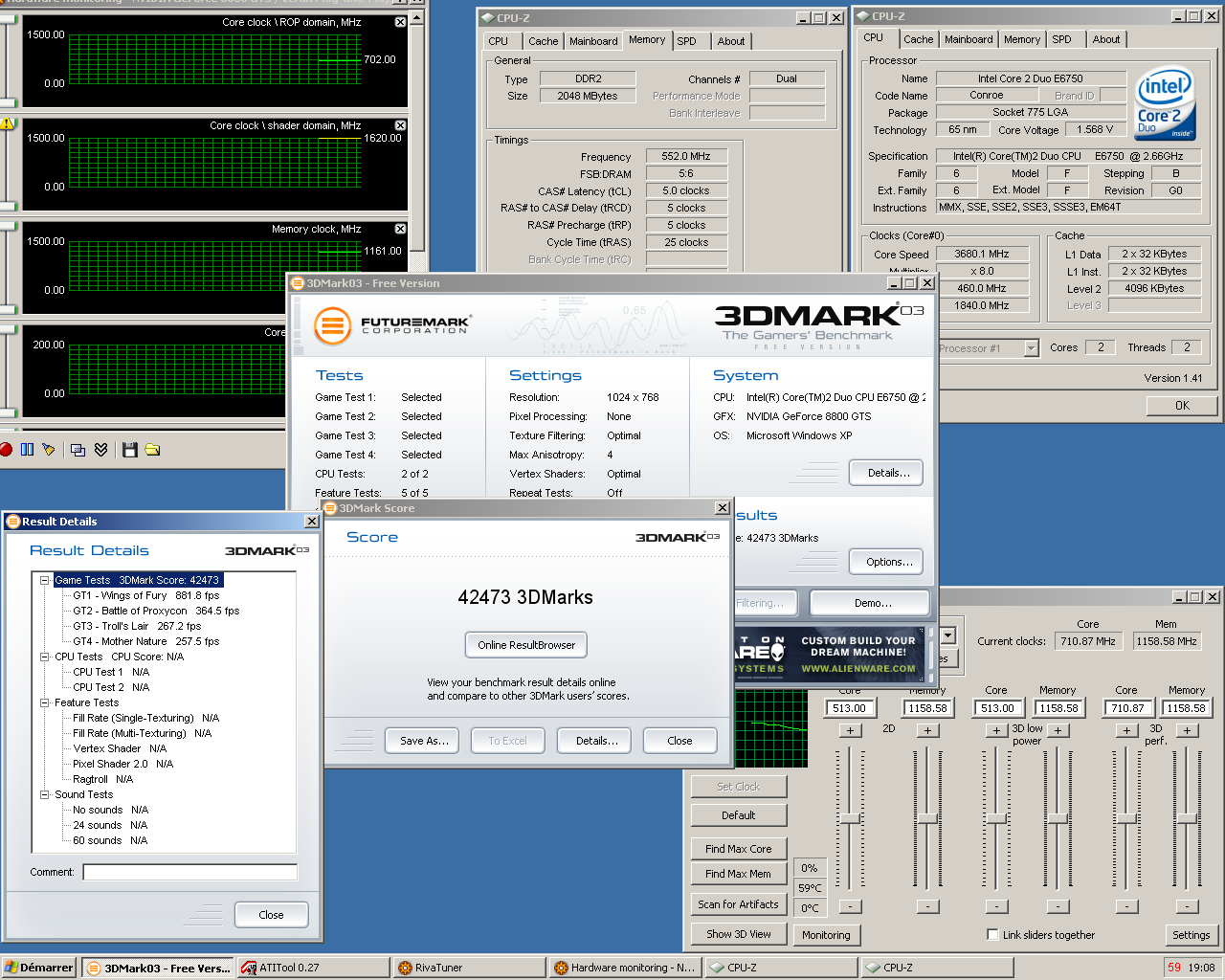The width and height of the screenshot is (1225, 980).
Task: Open SPD tab in left CPU-Z window
Action: [686, 41]
